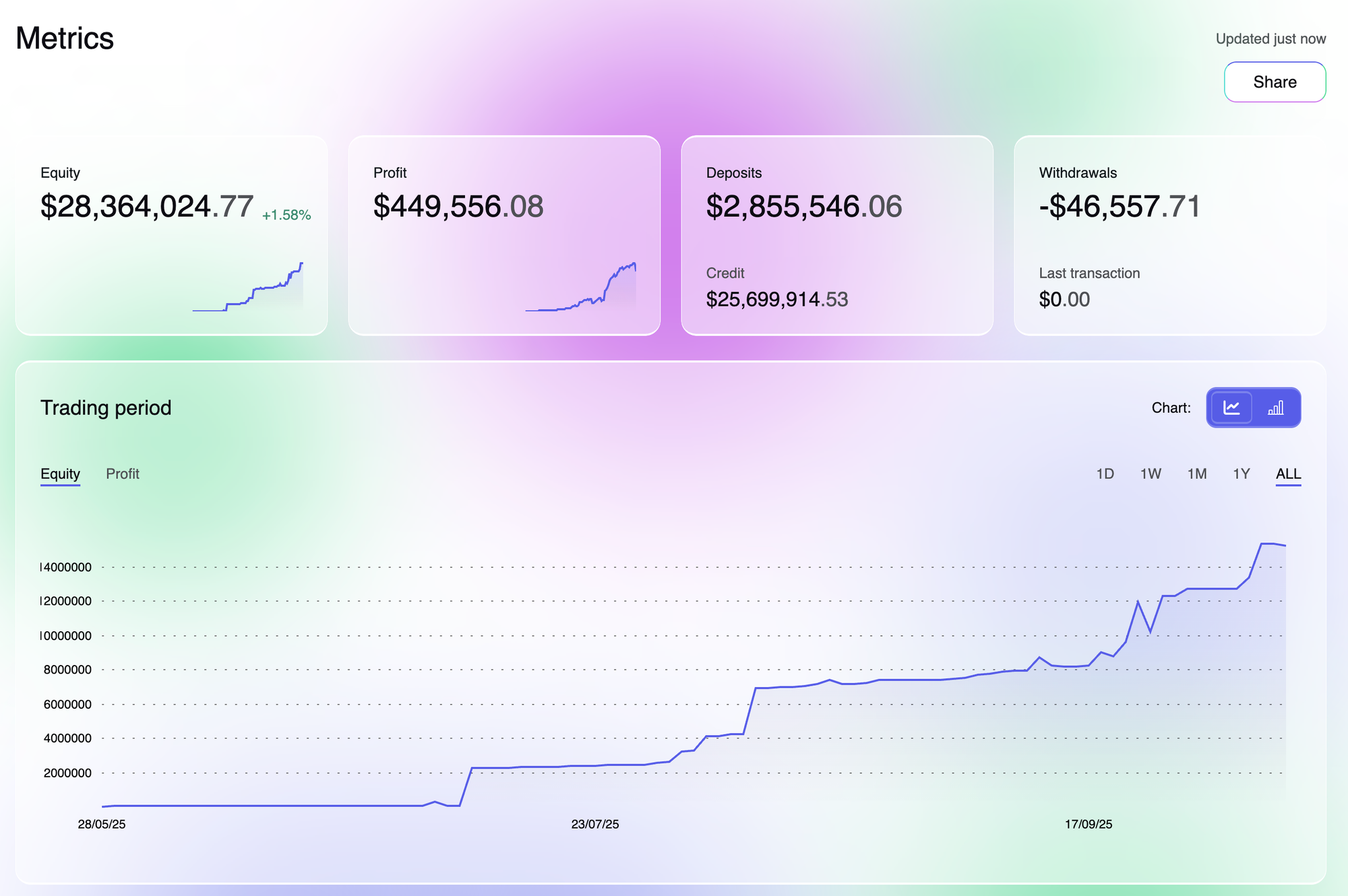Screen dimensions: 1348x896
Task: Set chart range to 1W
Action: pyautogui.click(x=1151, y=474)
